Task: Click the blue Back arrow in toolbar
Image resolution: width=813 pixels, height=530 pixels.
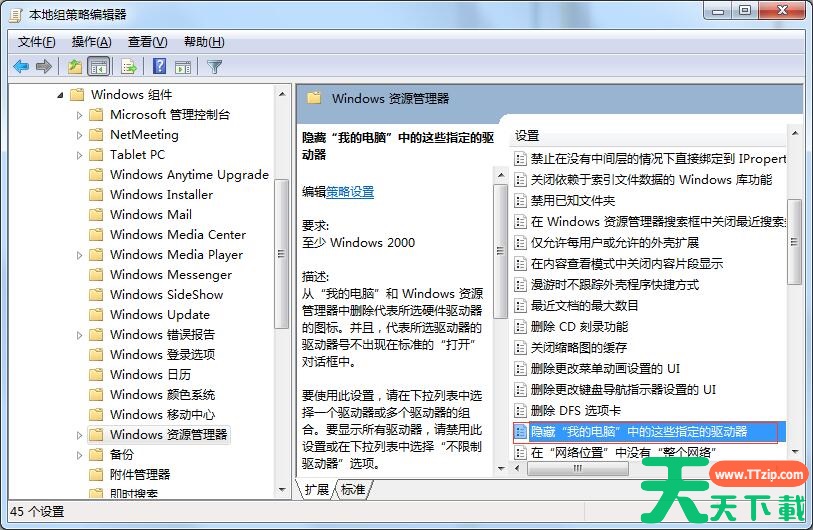Action: click(20, 67)
